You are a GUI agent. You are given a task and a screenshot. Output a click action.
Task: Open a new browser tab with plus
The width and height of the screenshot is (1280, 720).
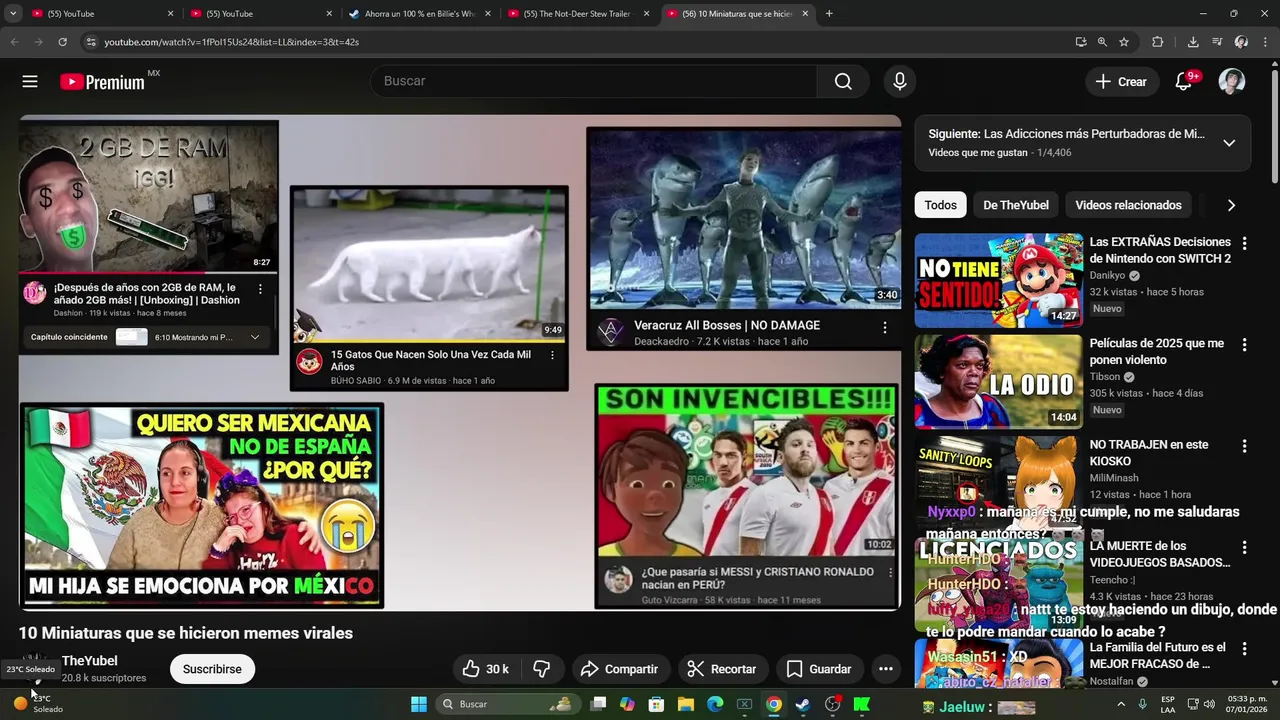pyautogui.click(x=829, y=14)
